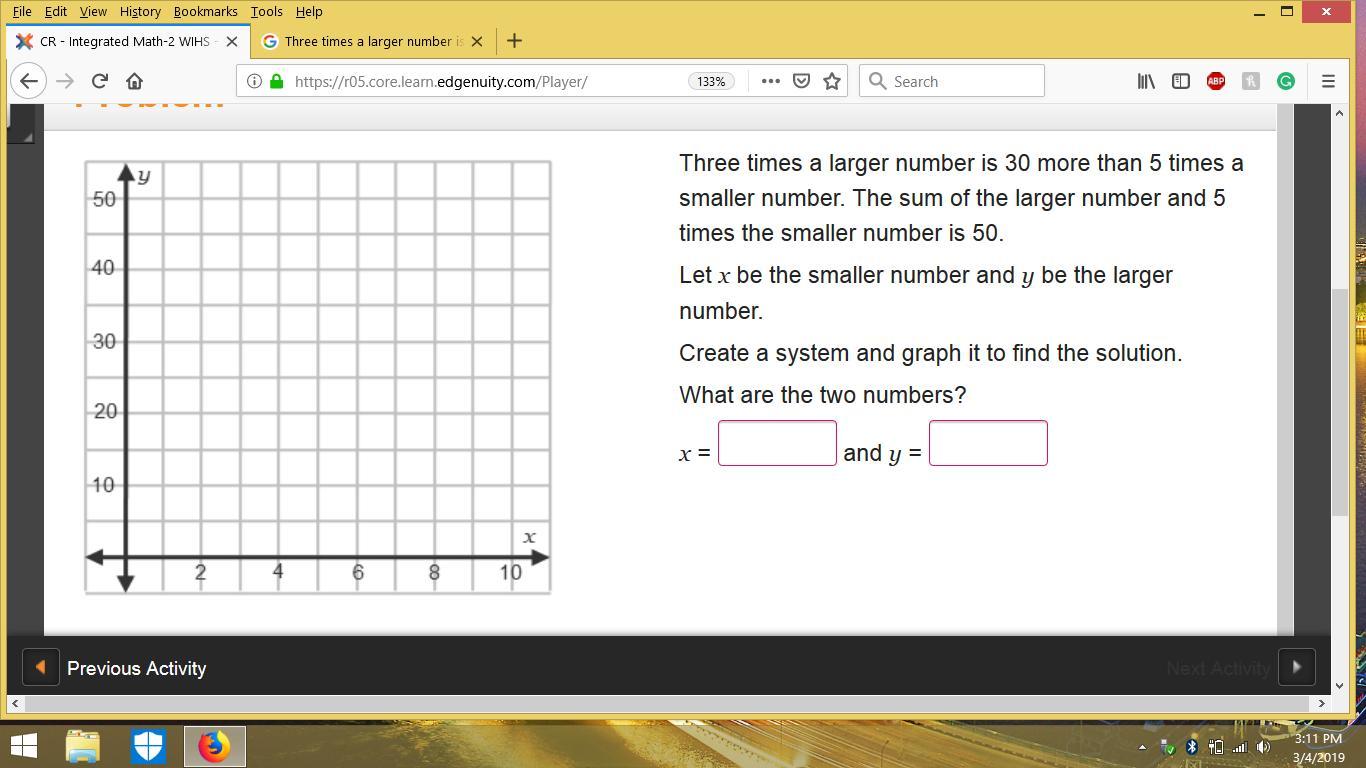Open the Firefox hamburger menu
Image resolution: width=1366 pixels, height=768 pixels.
click(1328, 81)
